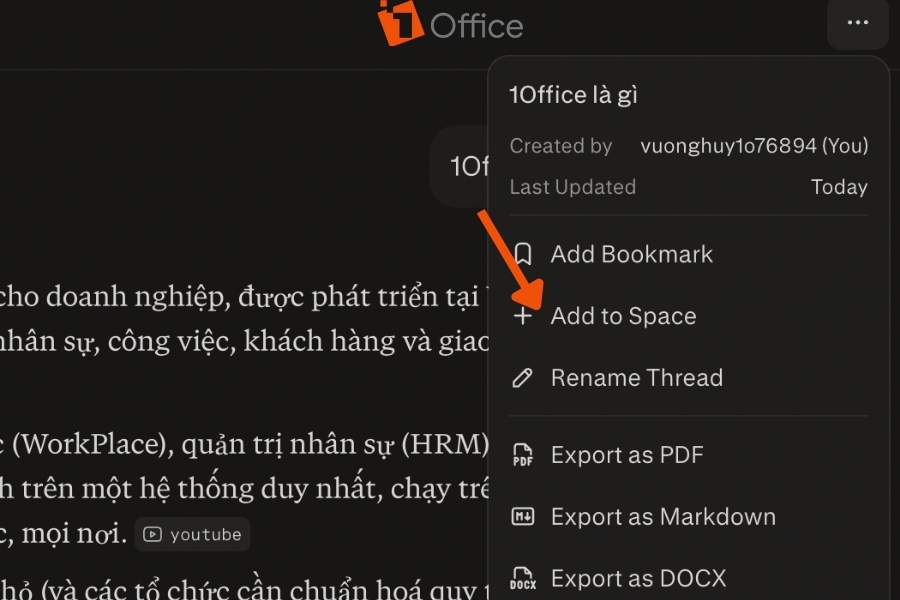Click the bookmark icon beside Add Bookmark
Screen dimensions: 900x600
tap(522, 254)
